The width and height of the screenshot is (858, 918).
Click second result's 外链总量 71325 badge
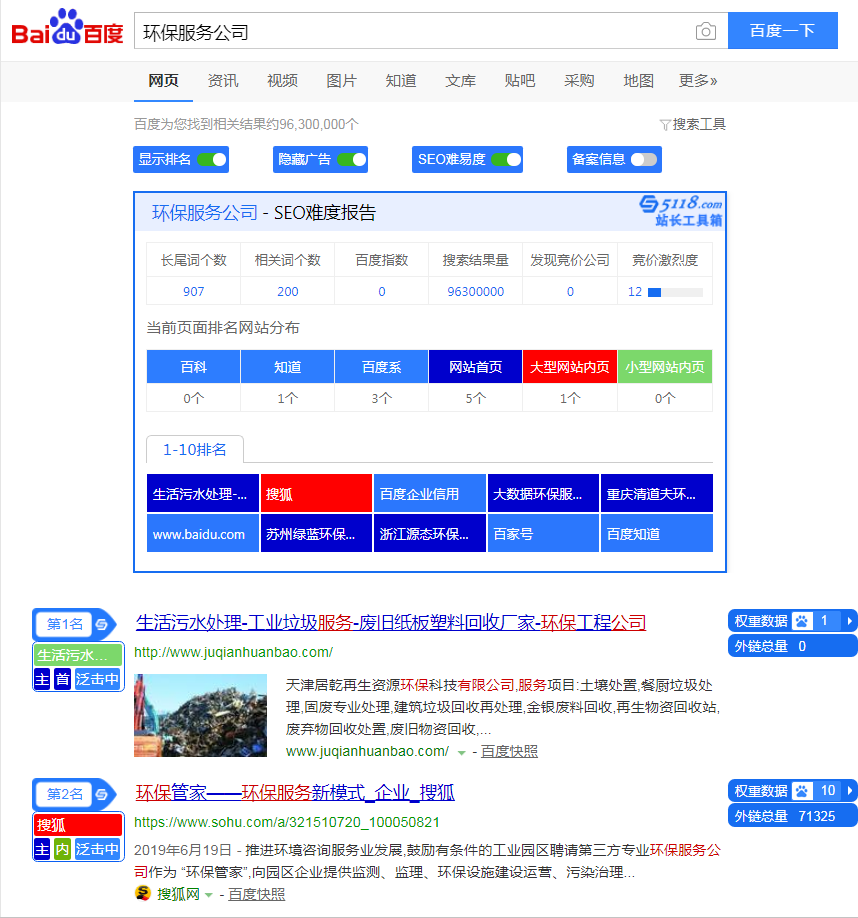coord(792,816)
